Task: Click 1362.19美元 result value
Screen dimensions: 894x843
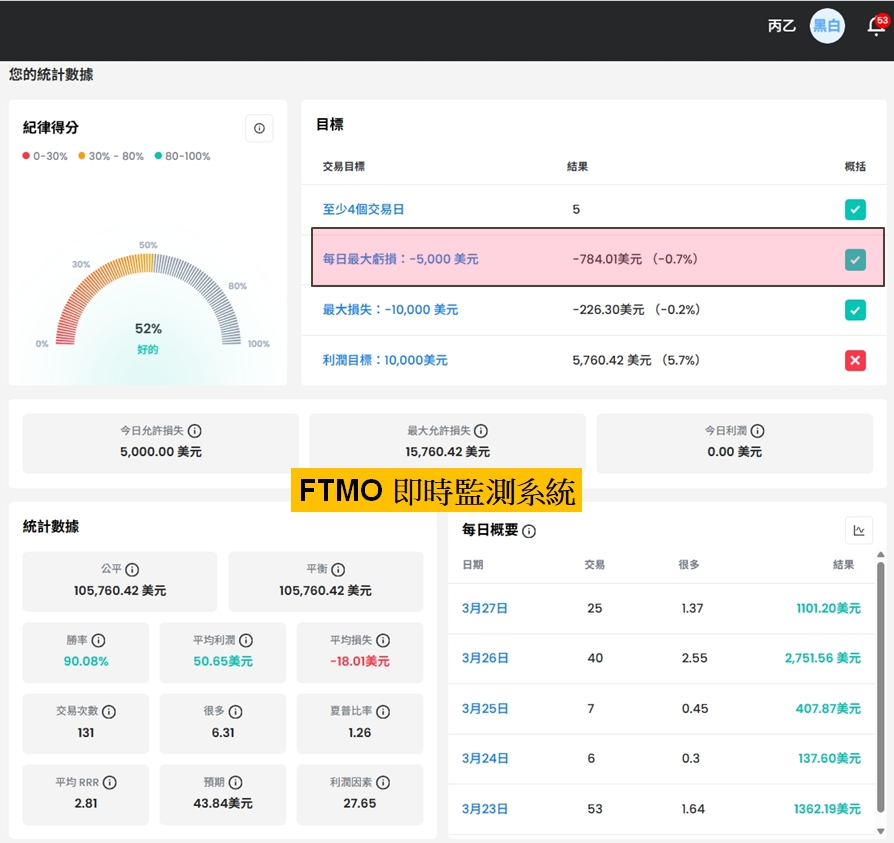Action: [x=827, y=809]
